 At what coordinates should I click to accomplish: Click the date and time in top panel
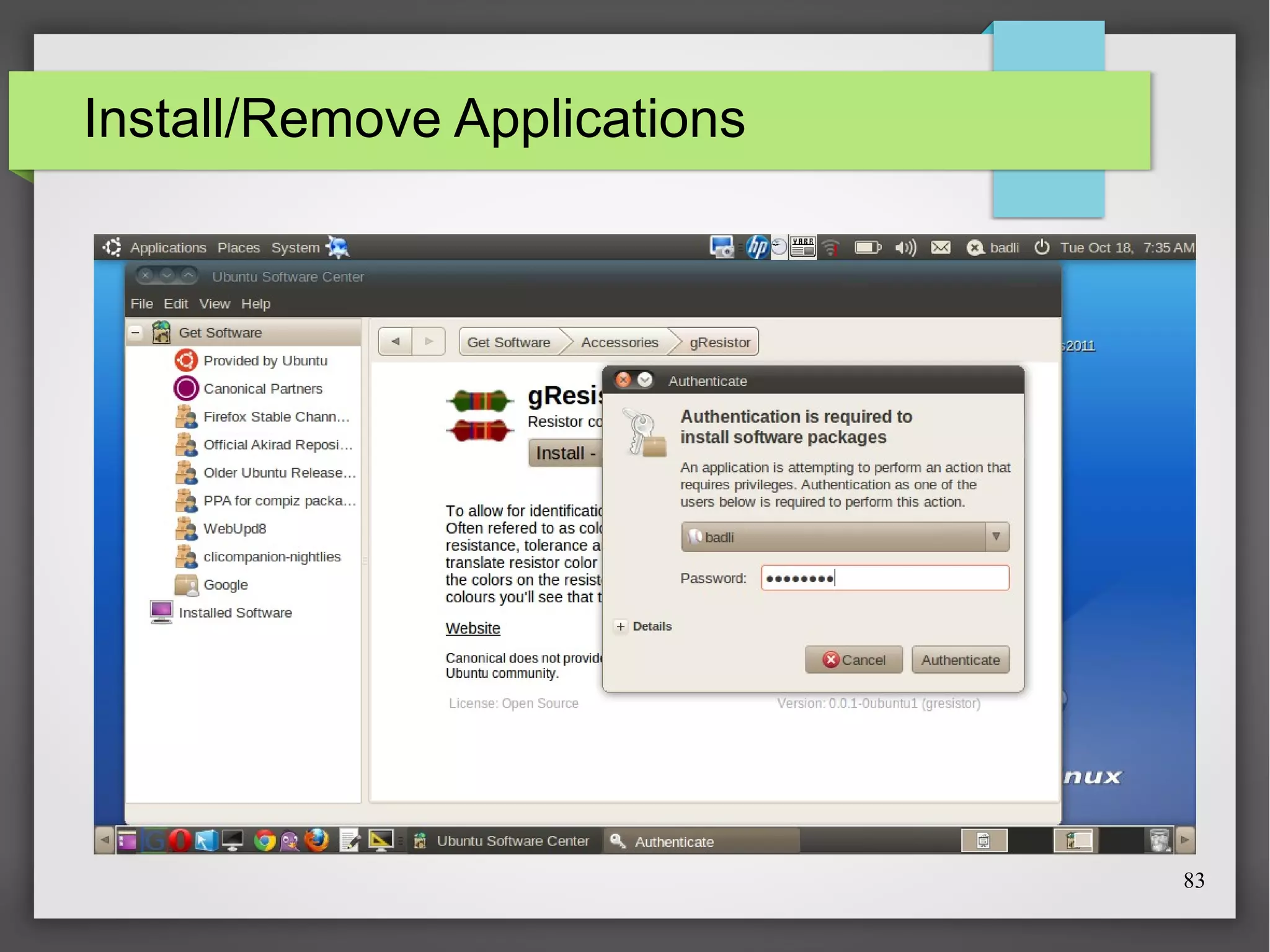coord(1127,247)
